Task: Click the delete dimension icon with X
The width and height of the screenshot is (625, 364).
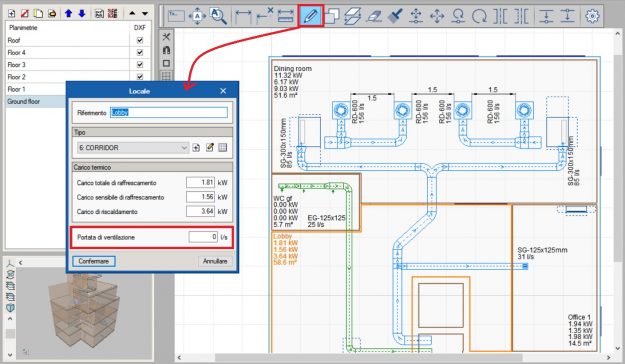Action: tap(265, 16)
